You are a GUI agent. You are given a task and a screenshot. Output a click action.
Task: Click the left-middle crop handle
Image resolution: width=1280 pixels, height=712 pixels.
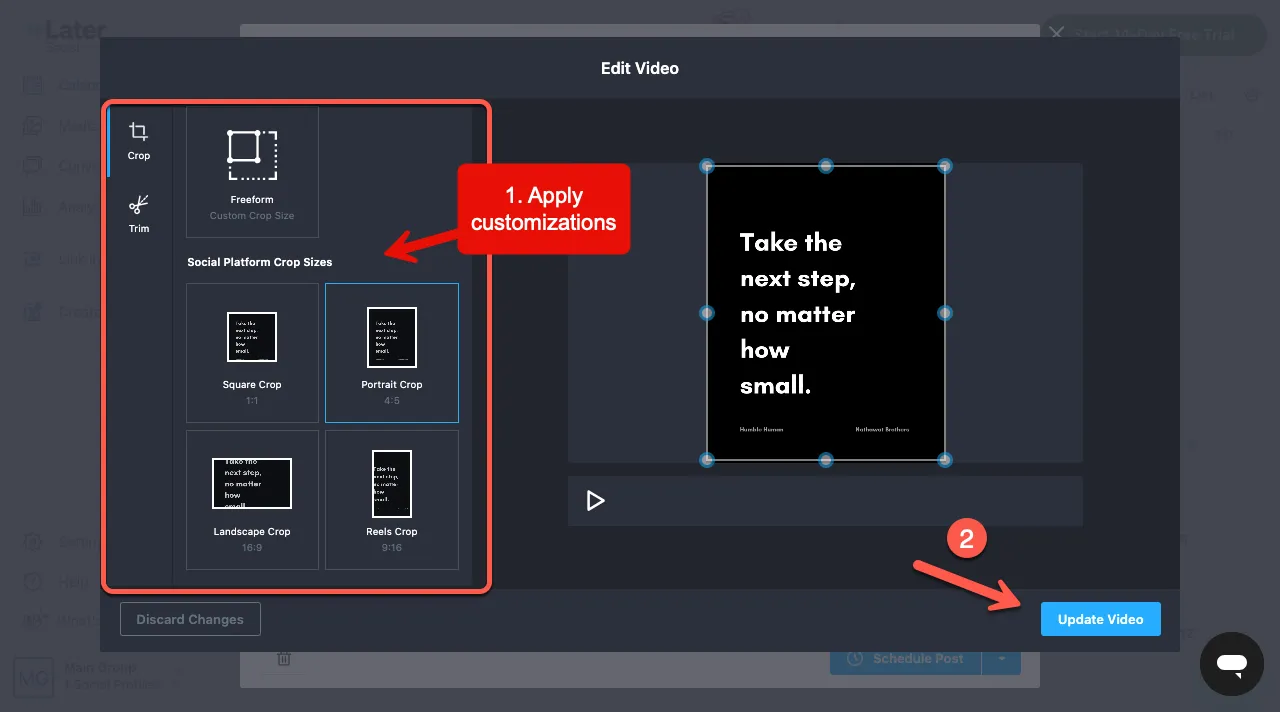click(x=707, y=313)
